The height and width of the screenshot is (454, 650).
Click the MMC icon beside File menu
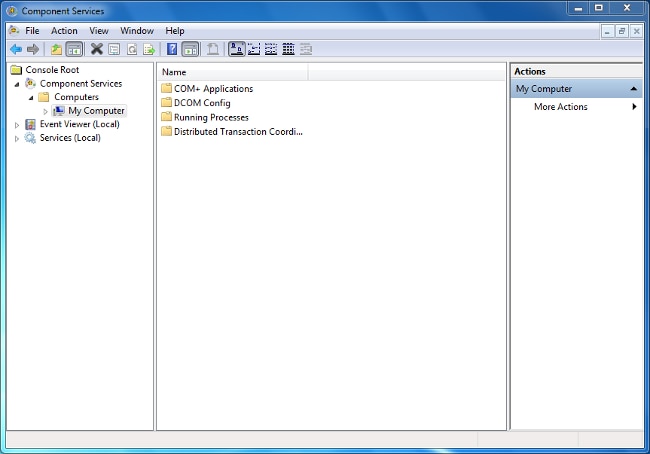[14, 31]
